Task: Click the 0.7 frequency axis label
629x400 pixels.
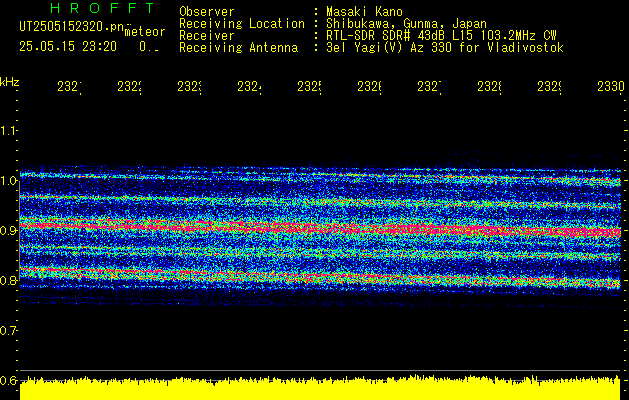Action: (x=8, y=331)
